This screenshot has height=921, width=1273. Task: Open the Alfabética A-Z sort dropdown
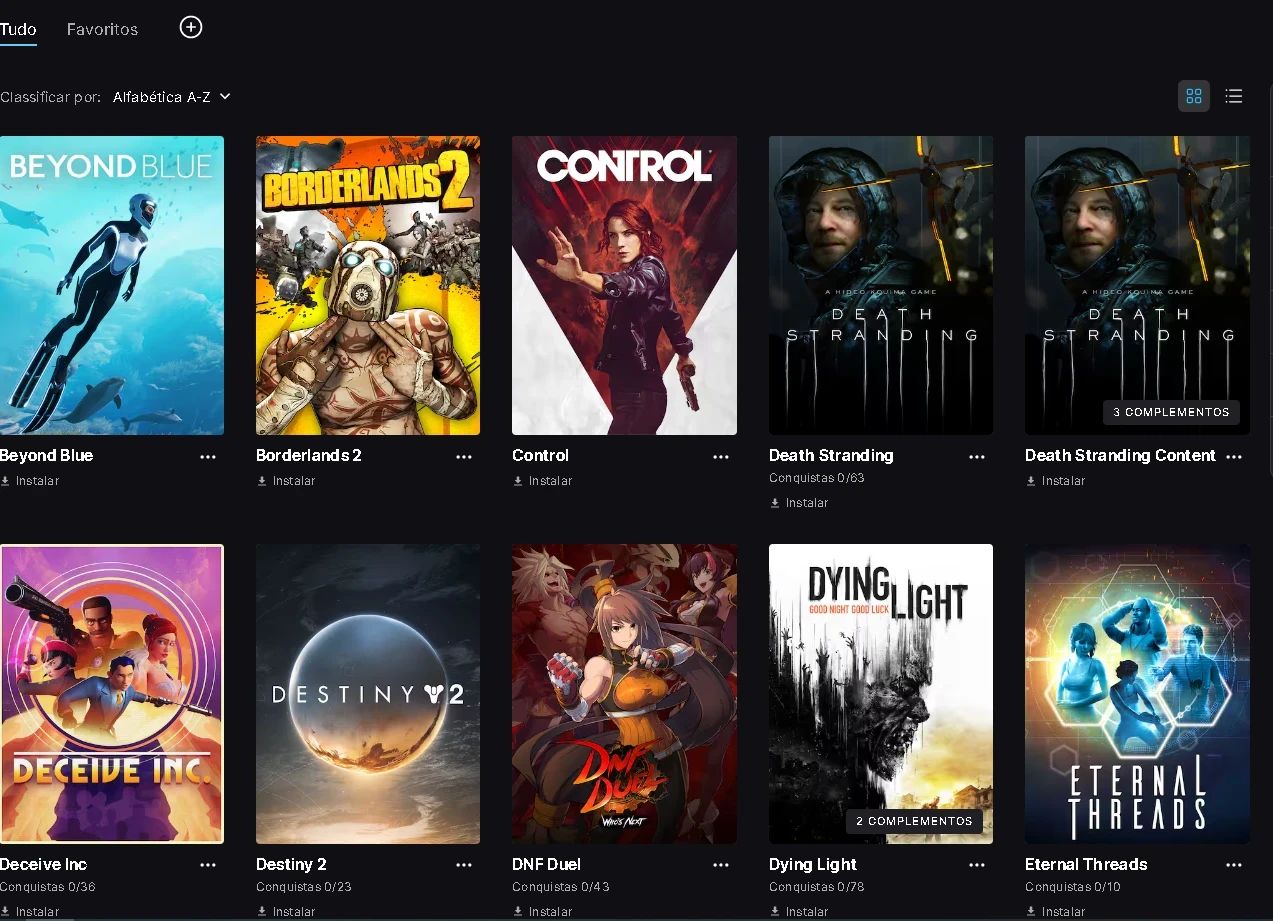coord(172,97)
